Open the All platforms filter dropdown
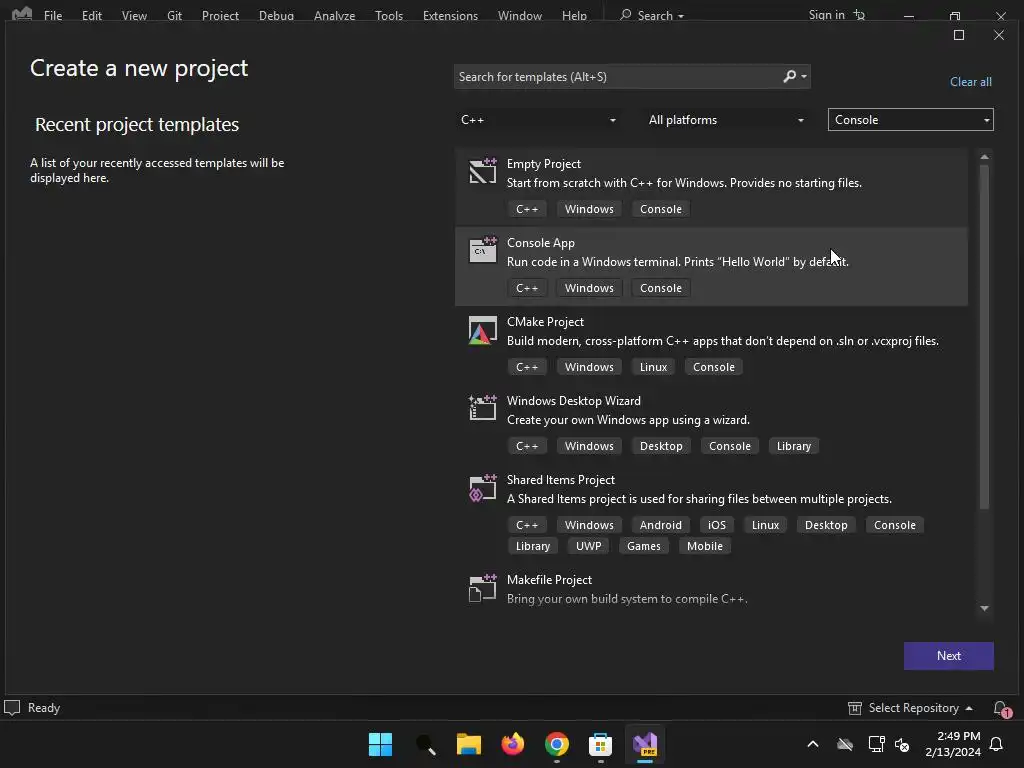Image resolution: width=1024 pixels, height=768 pixels. pos(725,120)
